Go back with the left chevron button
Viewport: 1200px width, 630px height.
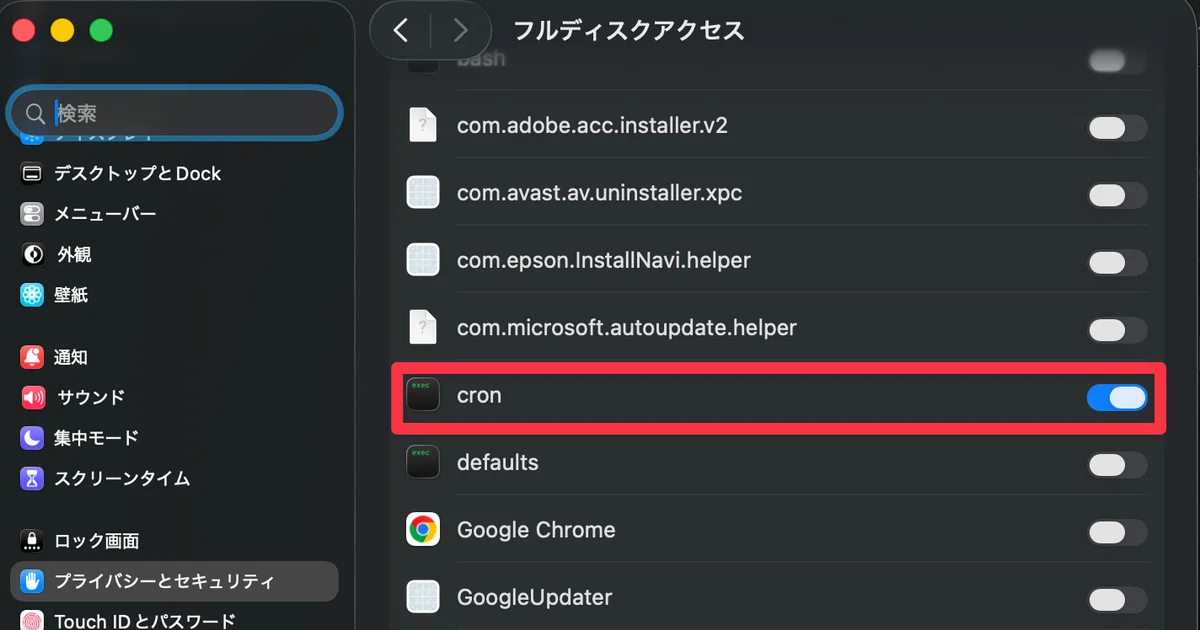(401, 30)
